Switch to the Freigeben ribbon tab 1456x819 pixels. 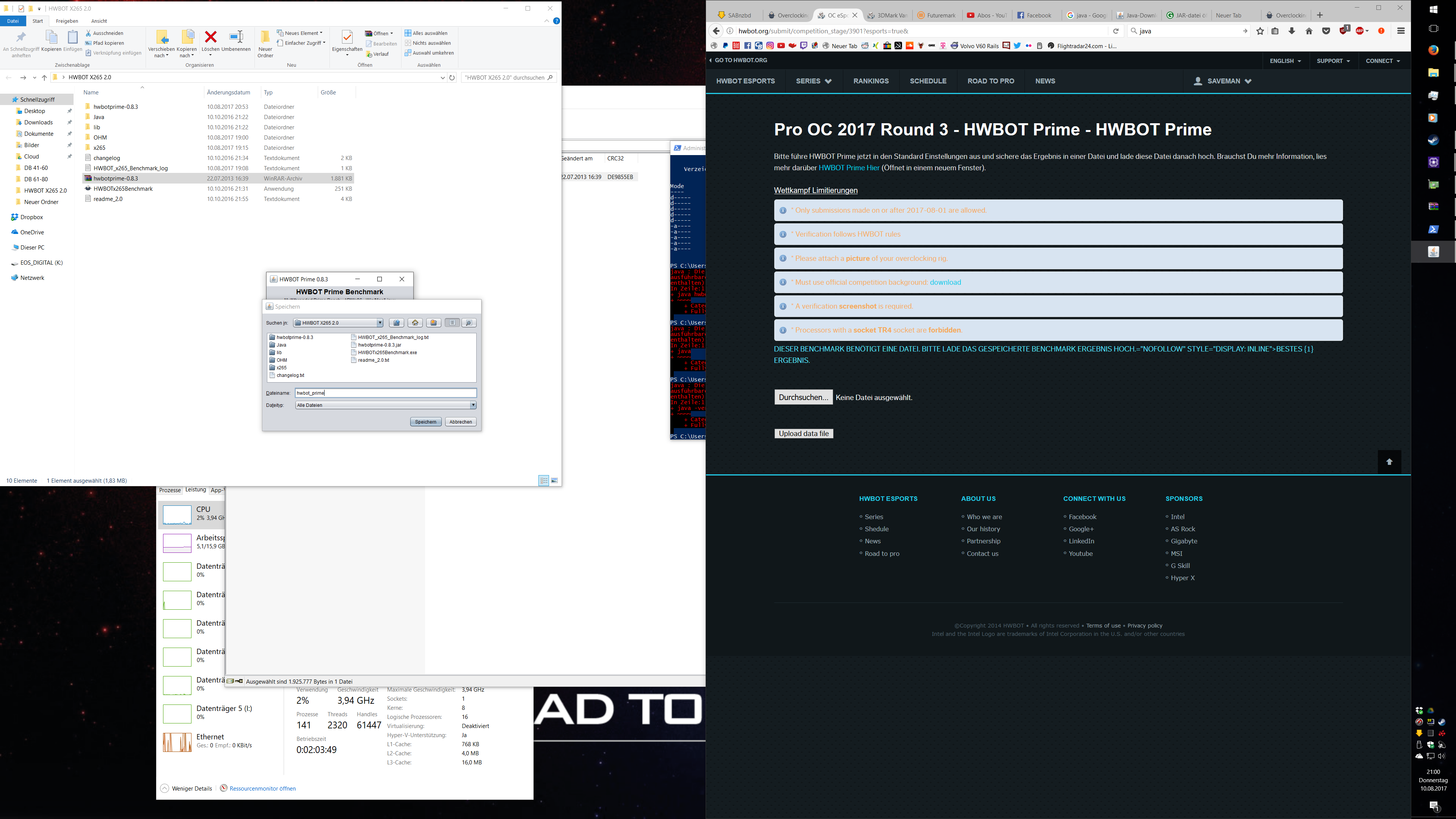coord(67,21)
